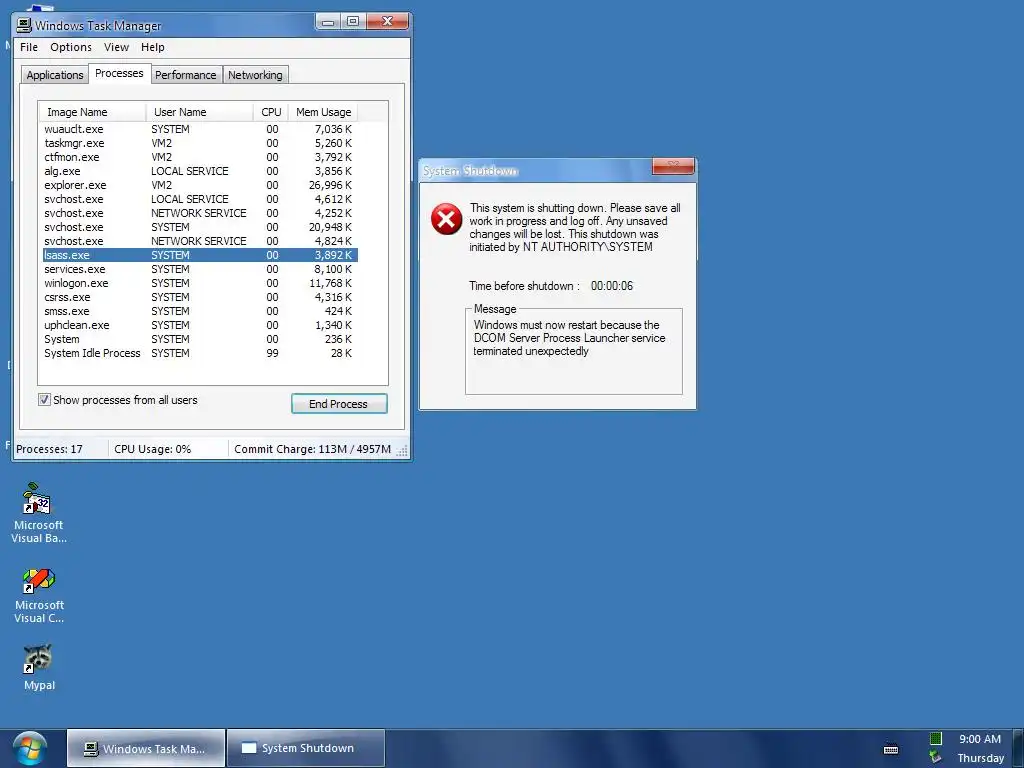Image resolution: width=1024 pixels, height=768 pixels.
Task: Select the smss.exe process row
Action: tap(199, 312)
